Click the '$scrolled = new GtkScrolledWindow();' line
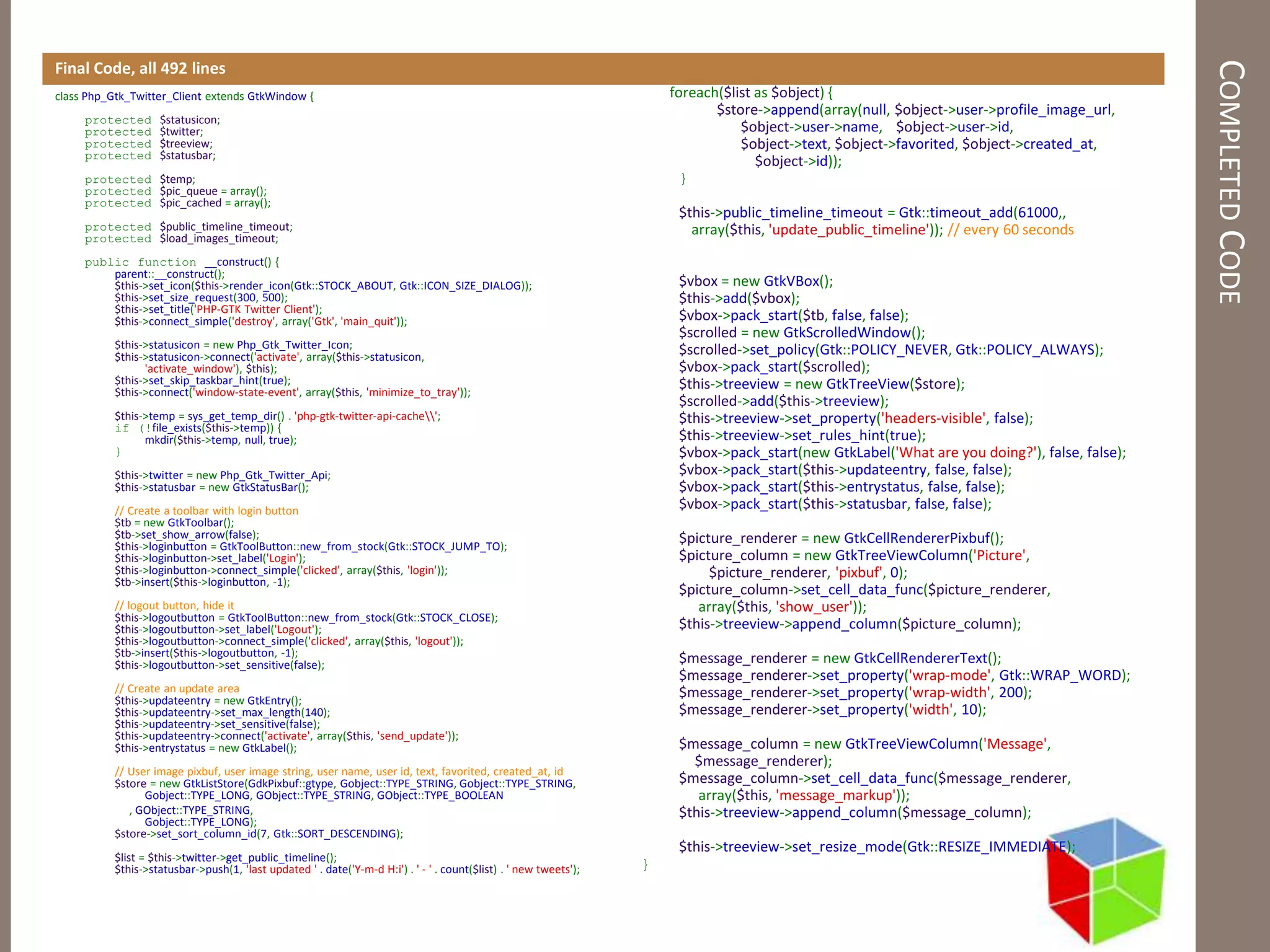The height and width of the screenshot is (952, 1270). pyautogui.click(x=802, y=332)
